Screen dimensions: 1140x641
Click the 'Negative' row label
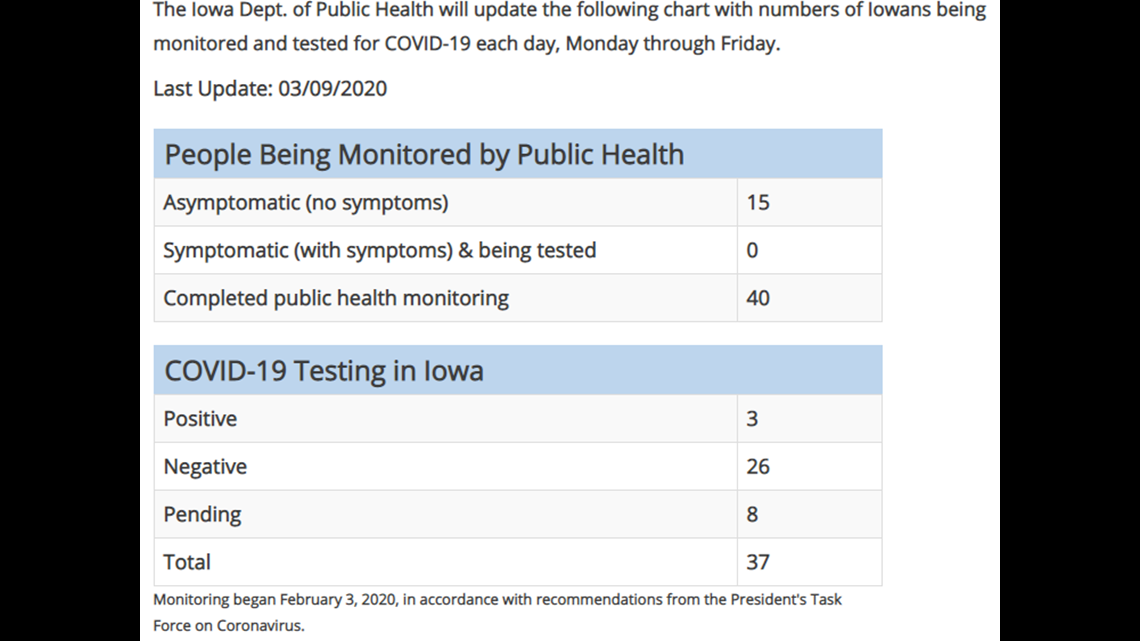[205, 467]
